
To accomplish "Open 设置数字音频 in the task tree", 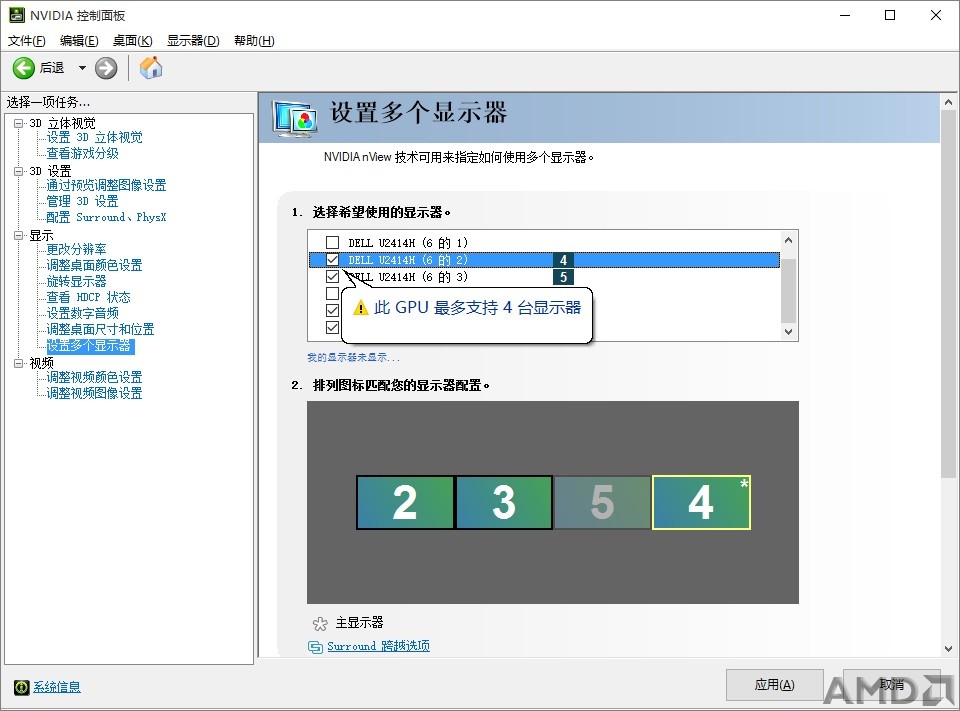I will 83,313.
